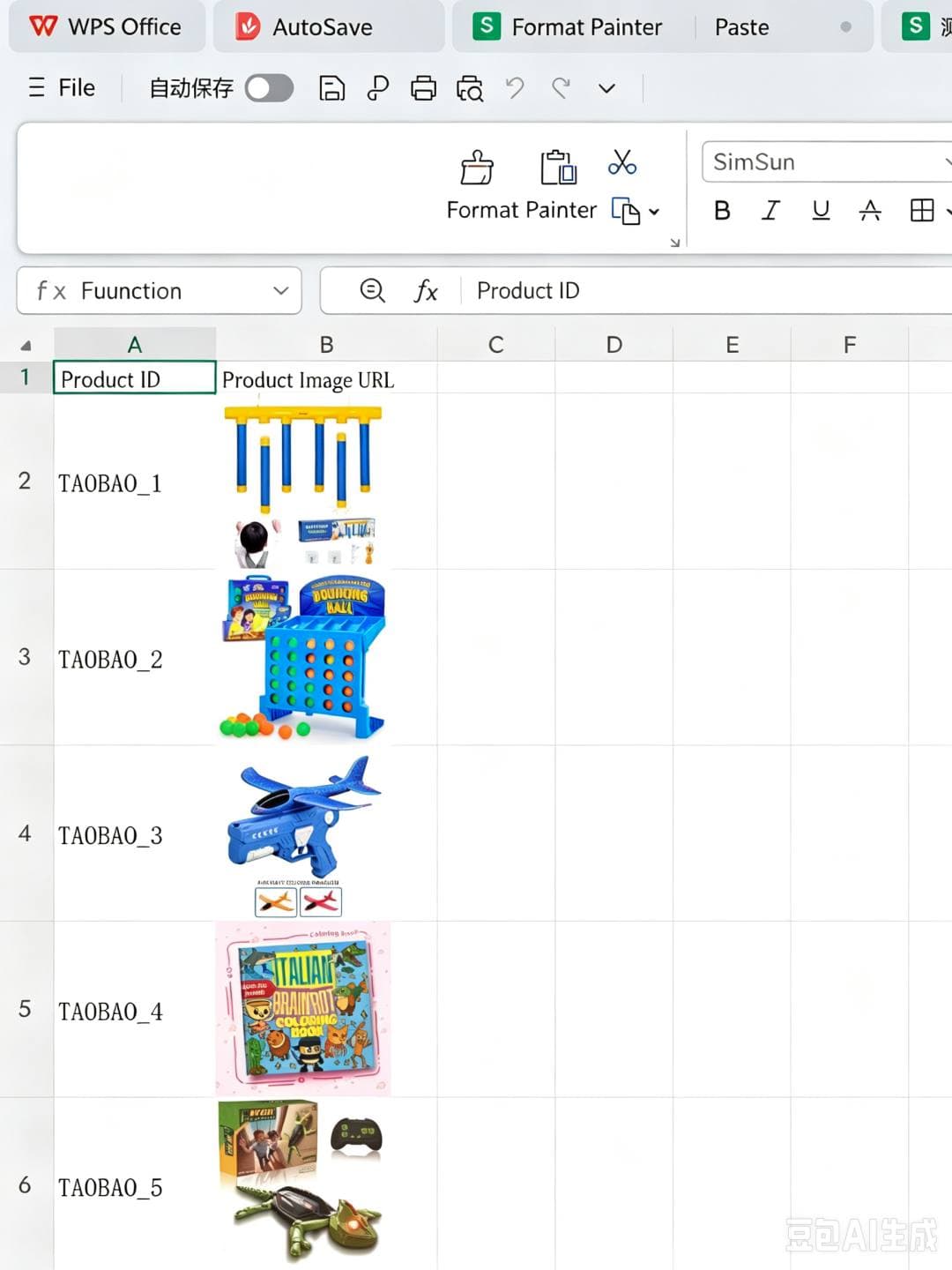Click the magnifier icon in the formula bar

tap(373, 290)
